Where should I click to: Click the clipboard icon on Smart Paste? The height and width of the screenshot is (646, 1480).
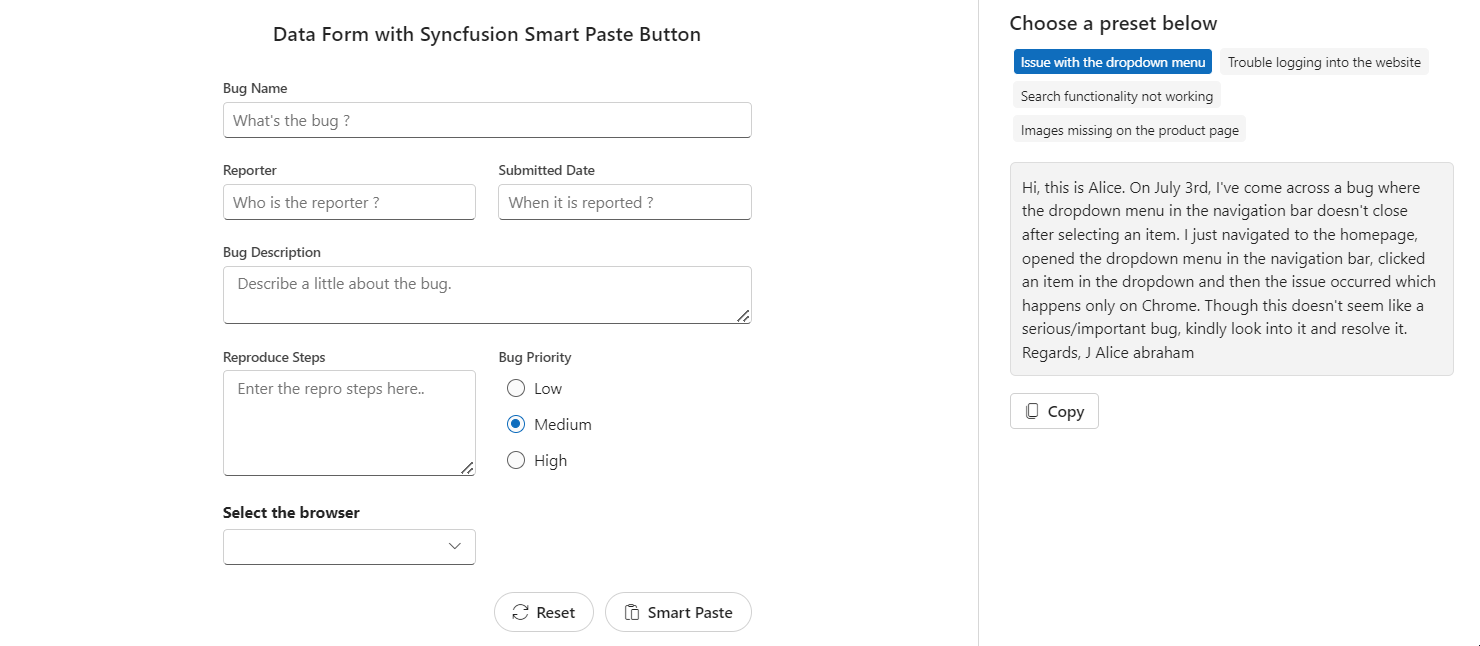pyautogui.click(x=632, y=613)
